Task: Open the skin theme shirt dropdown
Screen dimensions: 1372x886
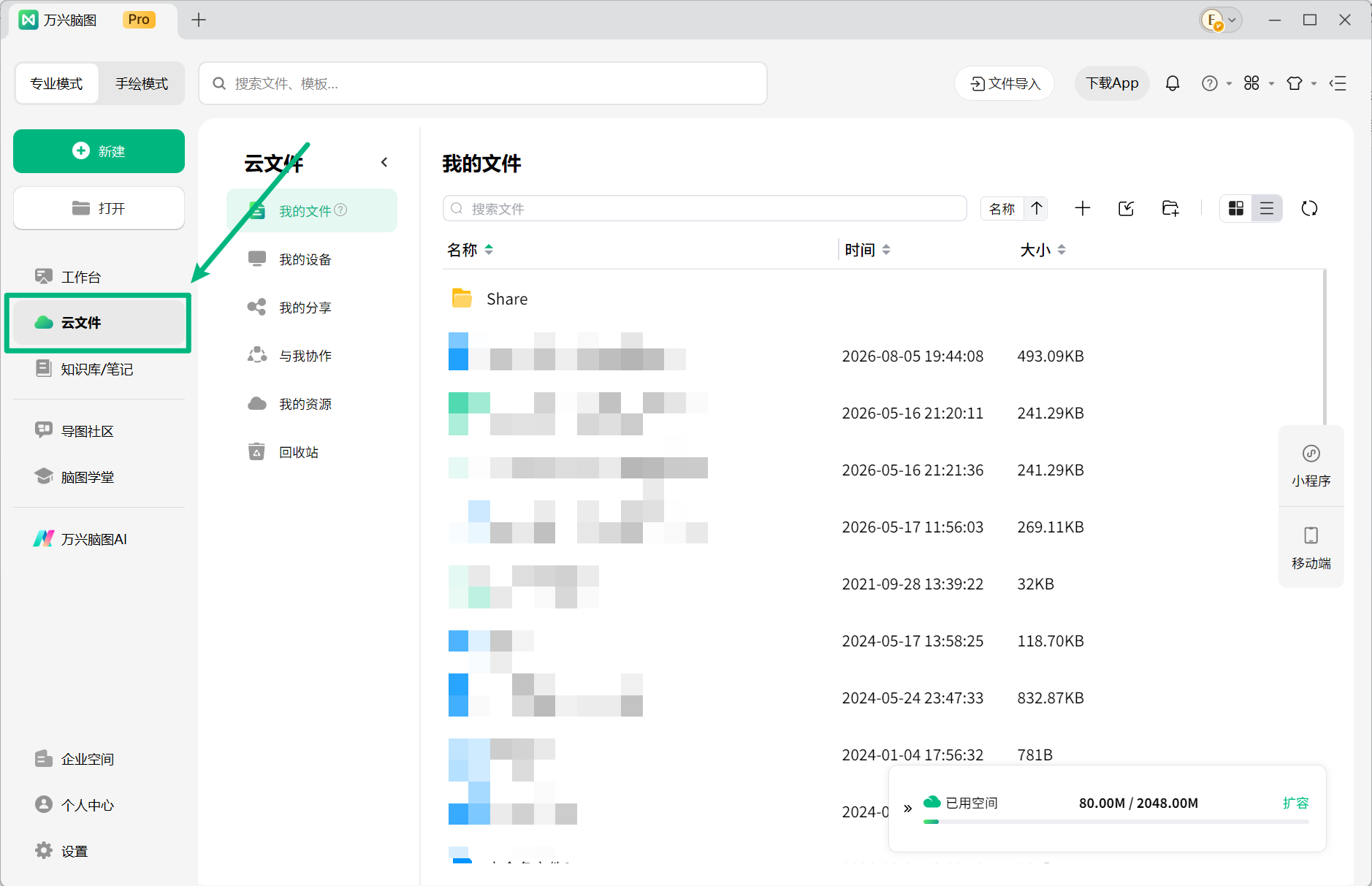Action: [1300, 83]
